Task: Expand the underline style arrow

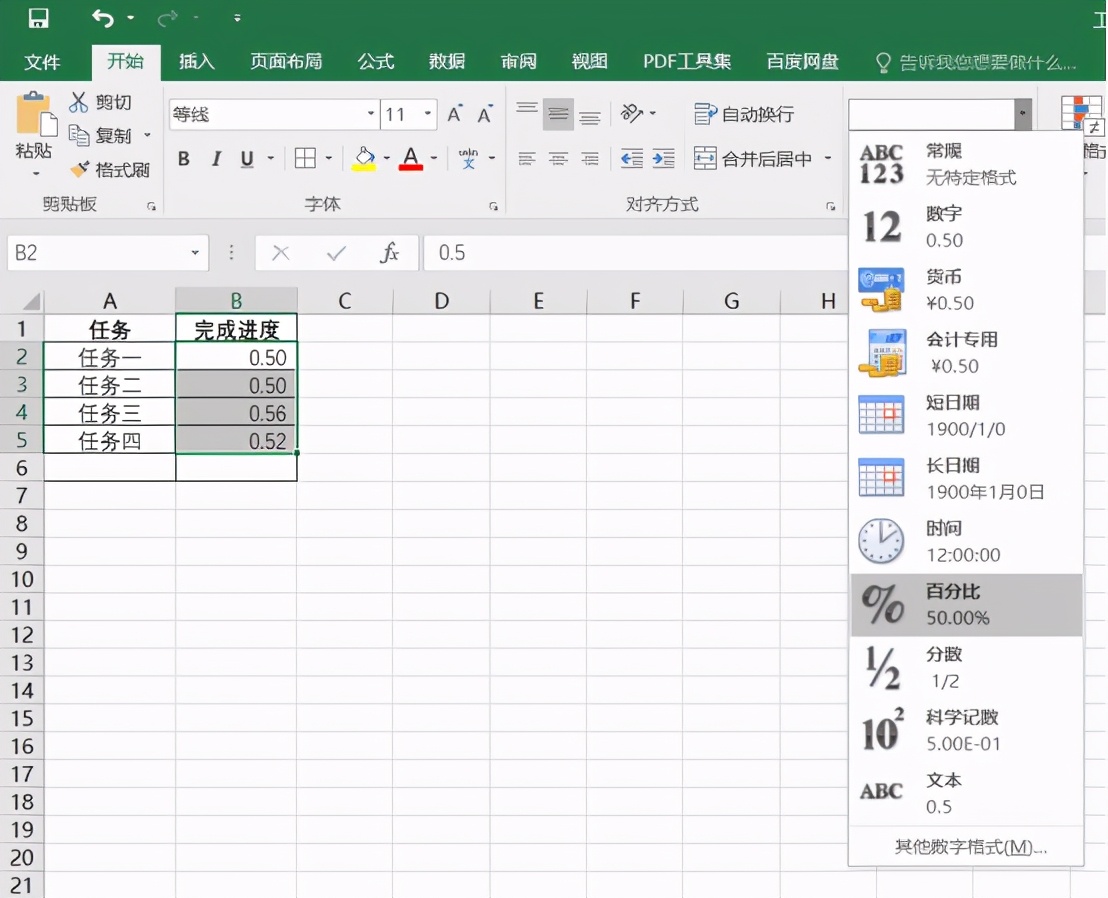Action: click(x=271, y=158)
